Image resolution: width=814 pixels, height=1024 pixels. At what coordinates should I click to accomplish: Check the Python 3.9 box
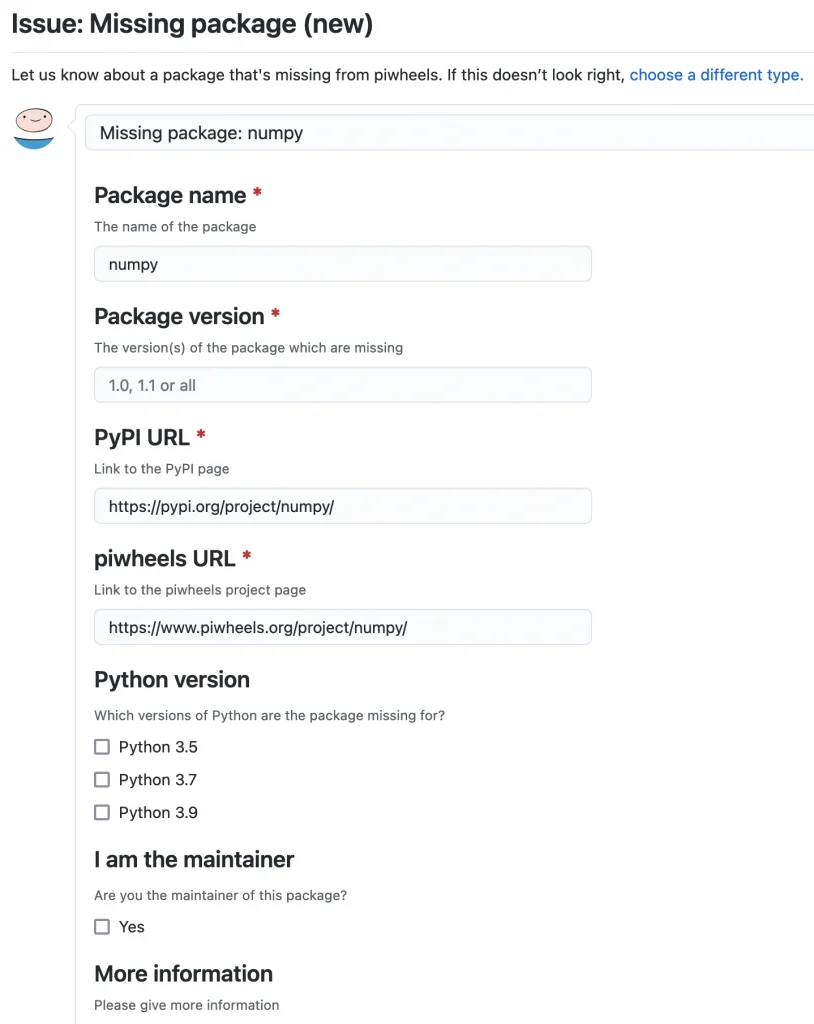102,812
